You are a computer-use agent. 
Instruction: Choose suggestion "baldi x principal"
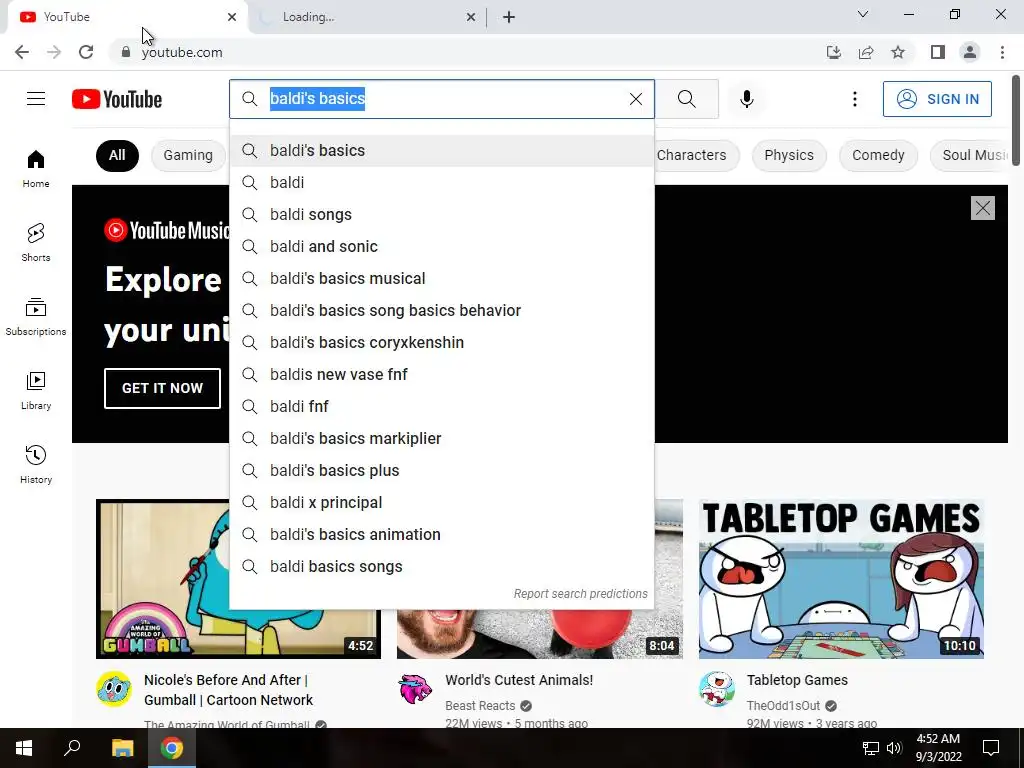pyautogui.click(x=442, y=503)
